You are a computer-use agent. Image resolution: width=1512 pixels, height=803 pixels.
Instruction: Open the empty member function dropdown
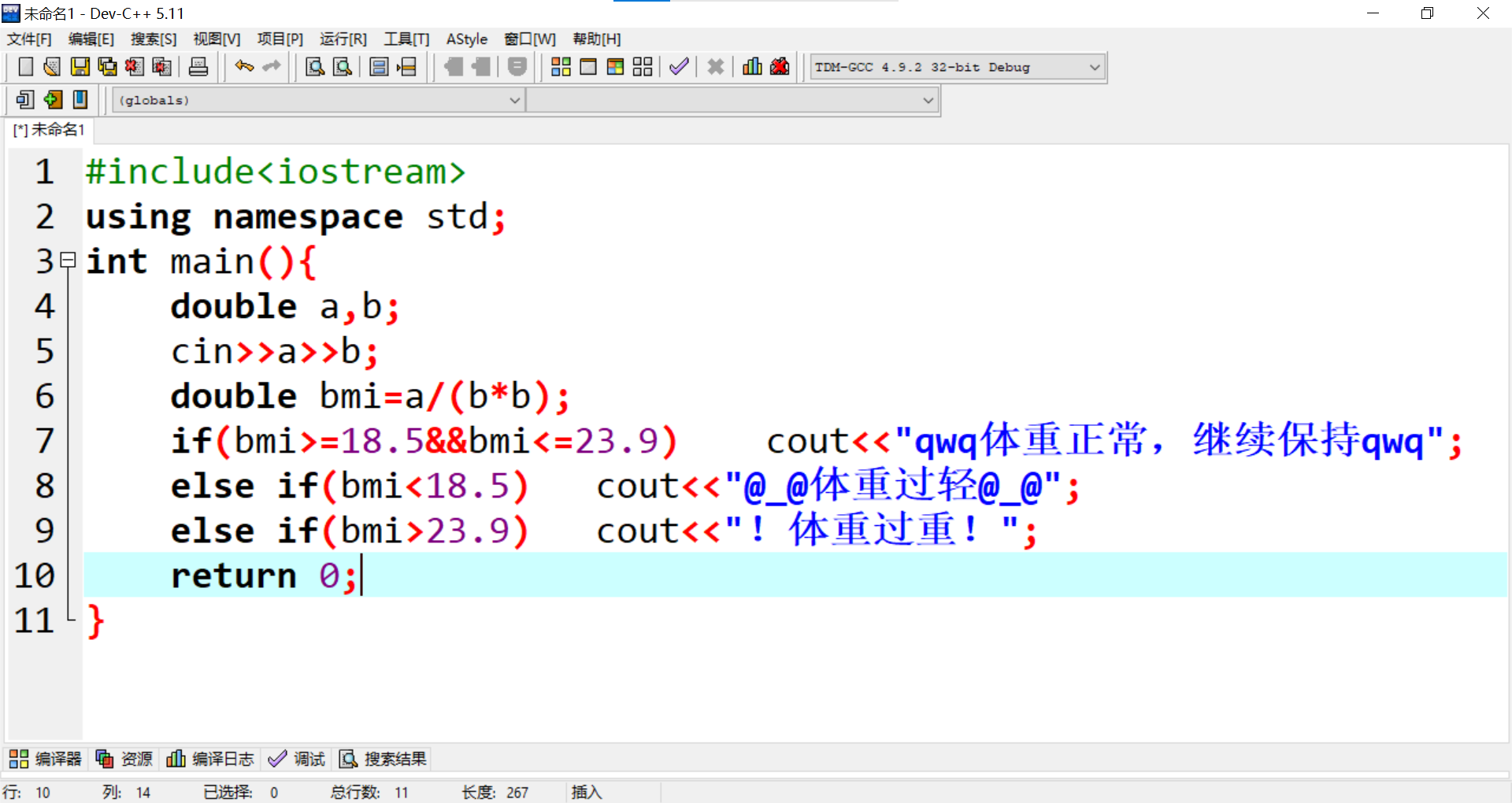[732, 100]
